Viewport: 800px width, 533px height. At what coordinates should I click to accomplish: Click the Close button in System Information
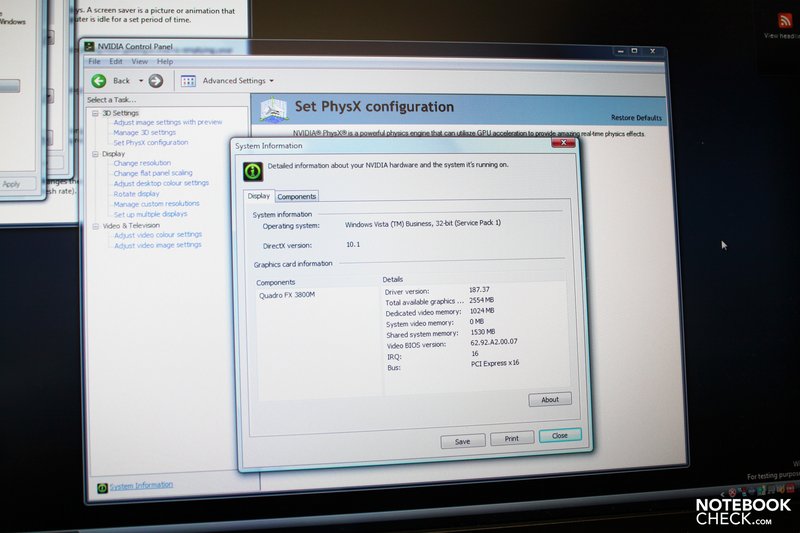(x=560, y=435)
